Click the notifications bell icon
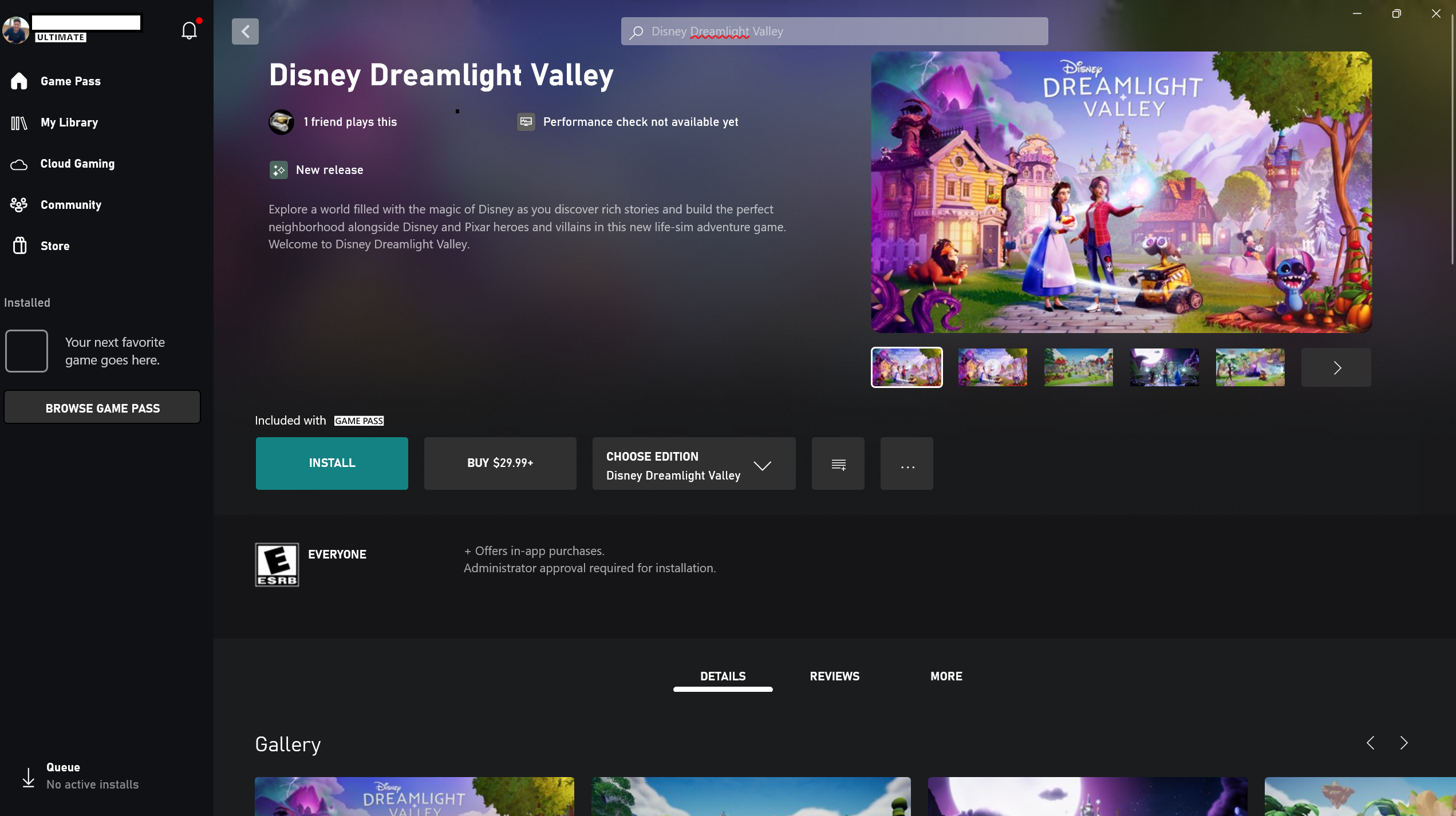Image resolution: width=1456 pixels, height=816 pixels. pos(188,30)
